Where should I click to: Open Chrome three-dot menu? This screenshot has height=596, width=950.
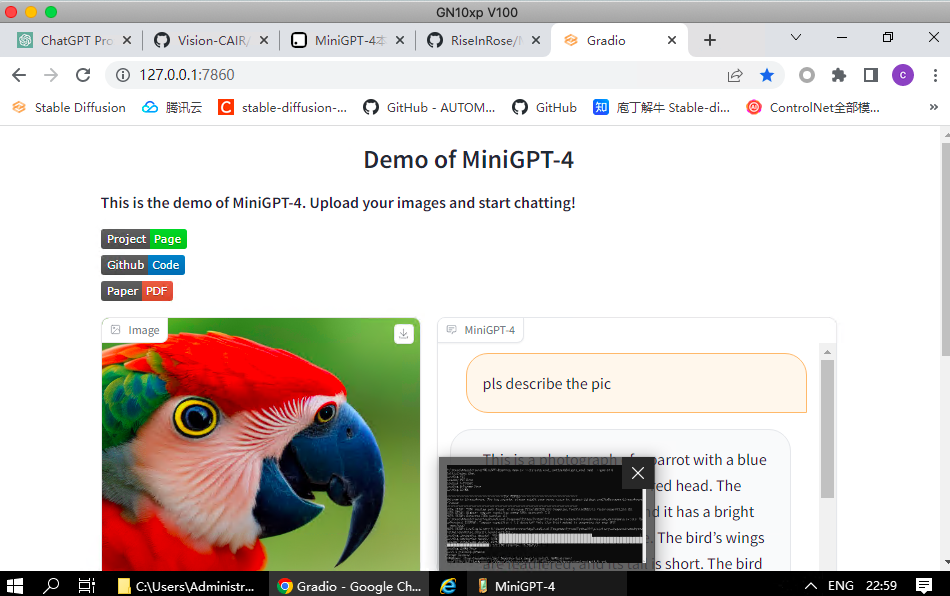[x=935, y=75]
